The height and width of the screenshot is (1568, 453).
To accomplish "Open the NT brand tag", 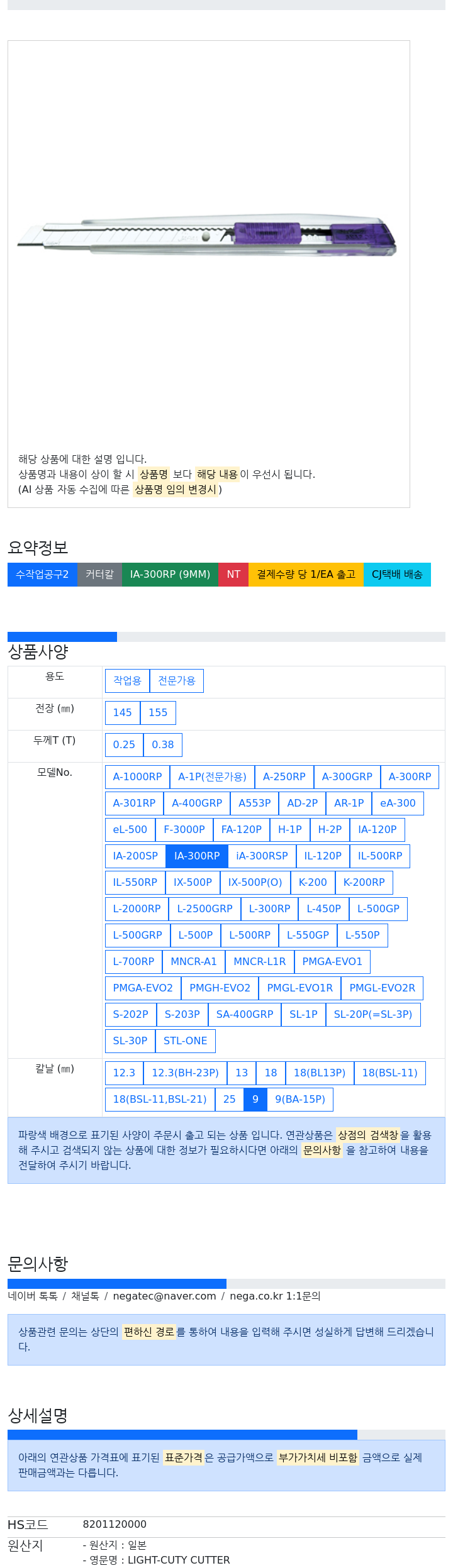I will (x=233, y=575).
